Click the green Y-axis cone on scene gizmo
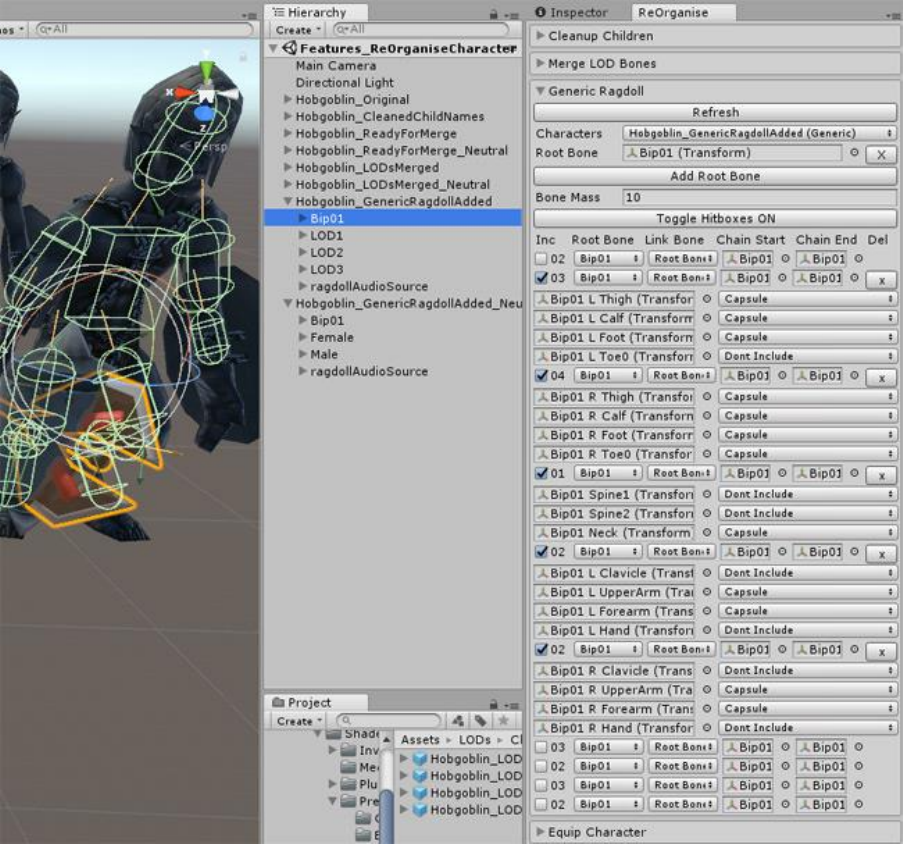Image resolution: width=903 pixels, height=844 pixels. [x=206, y=72]
